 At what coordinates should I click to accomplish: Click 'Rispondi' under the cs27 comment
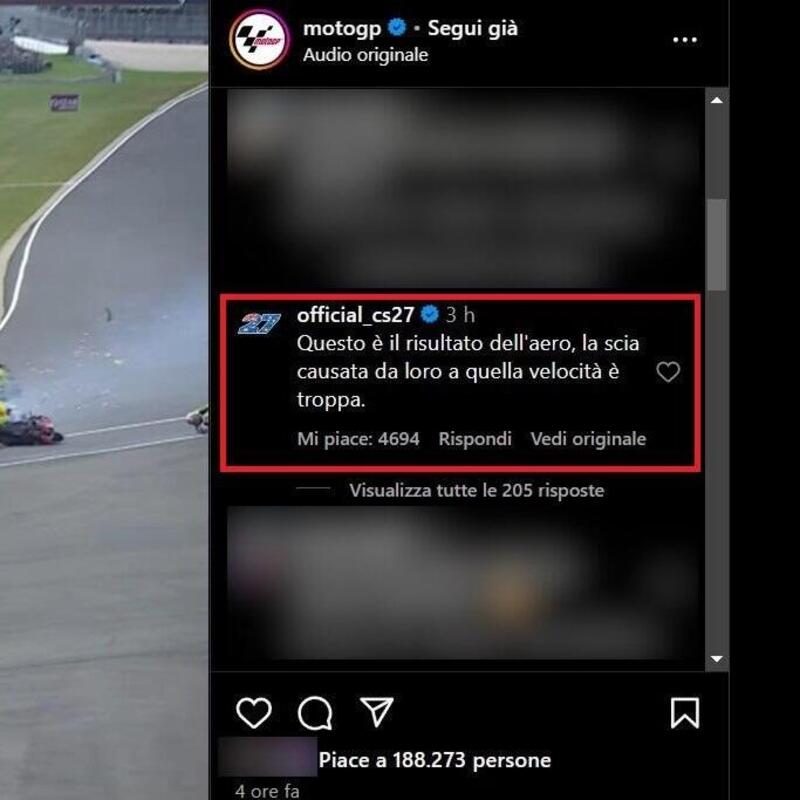click(475, 439)
